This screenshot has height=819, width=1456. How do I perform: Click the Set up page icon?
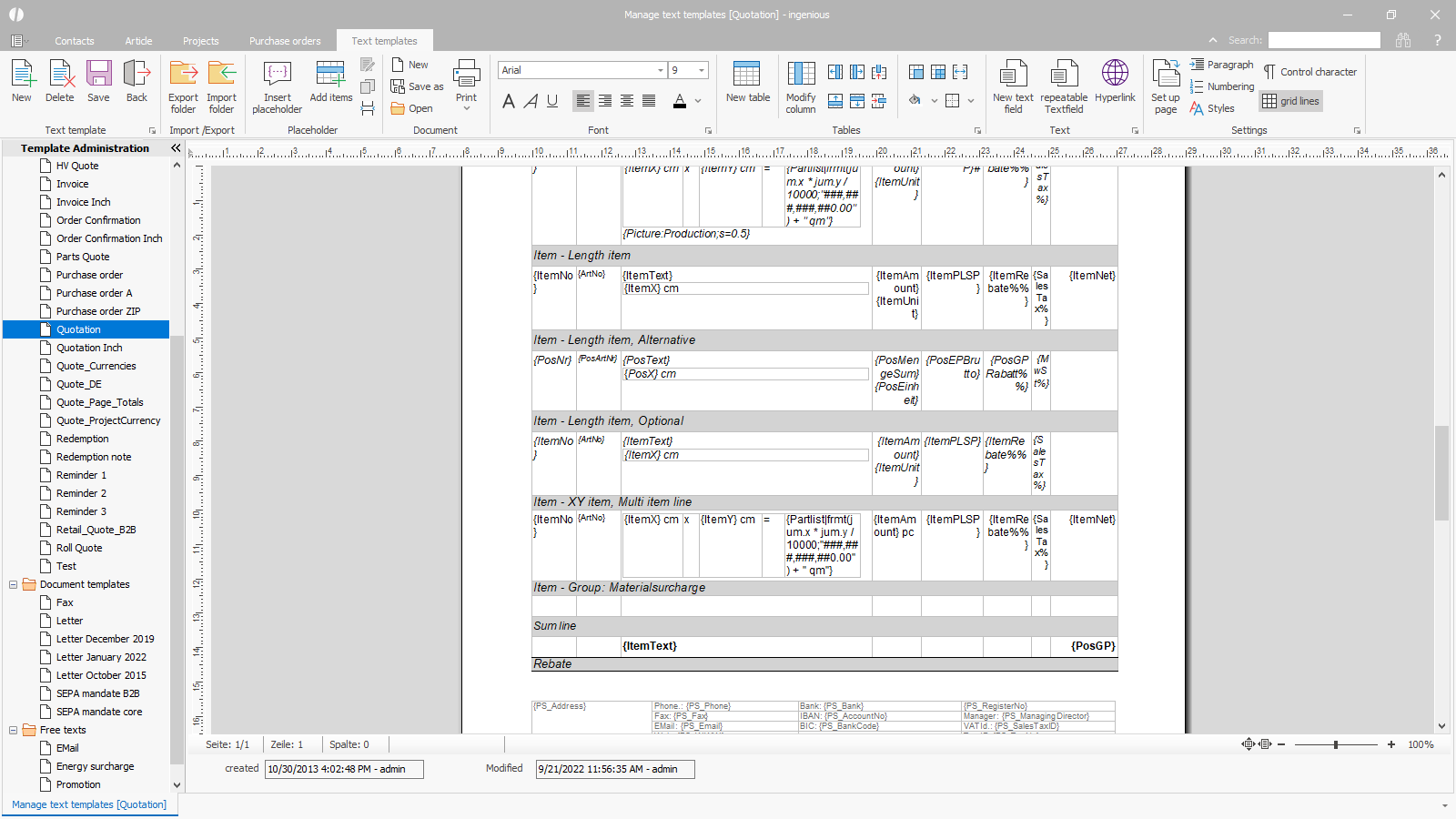click(1165, 75)
